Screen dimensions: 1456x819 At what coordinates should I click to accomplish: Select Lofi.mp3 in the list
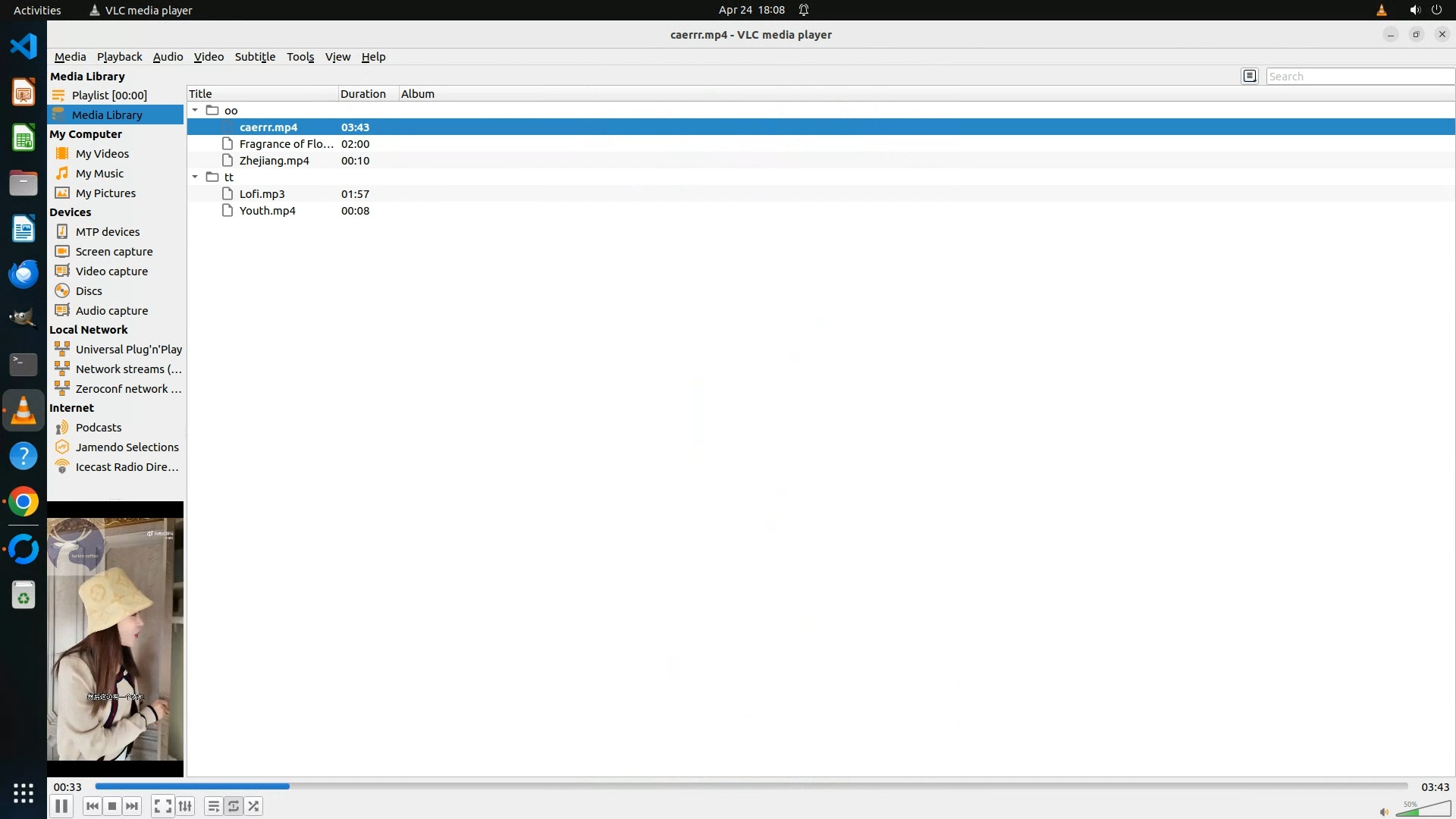tap(262, 194)
